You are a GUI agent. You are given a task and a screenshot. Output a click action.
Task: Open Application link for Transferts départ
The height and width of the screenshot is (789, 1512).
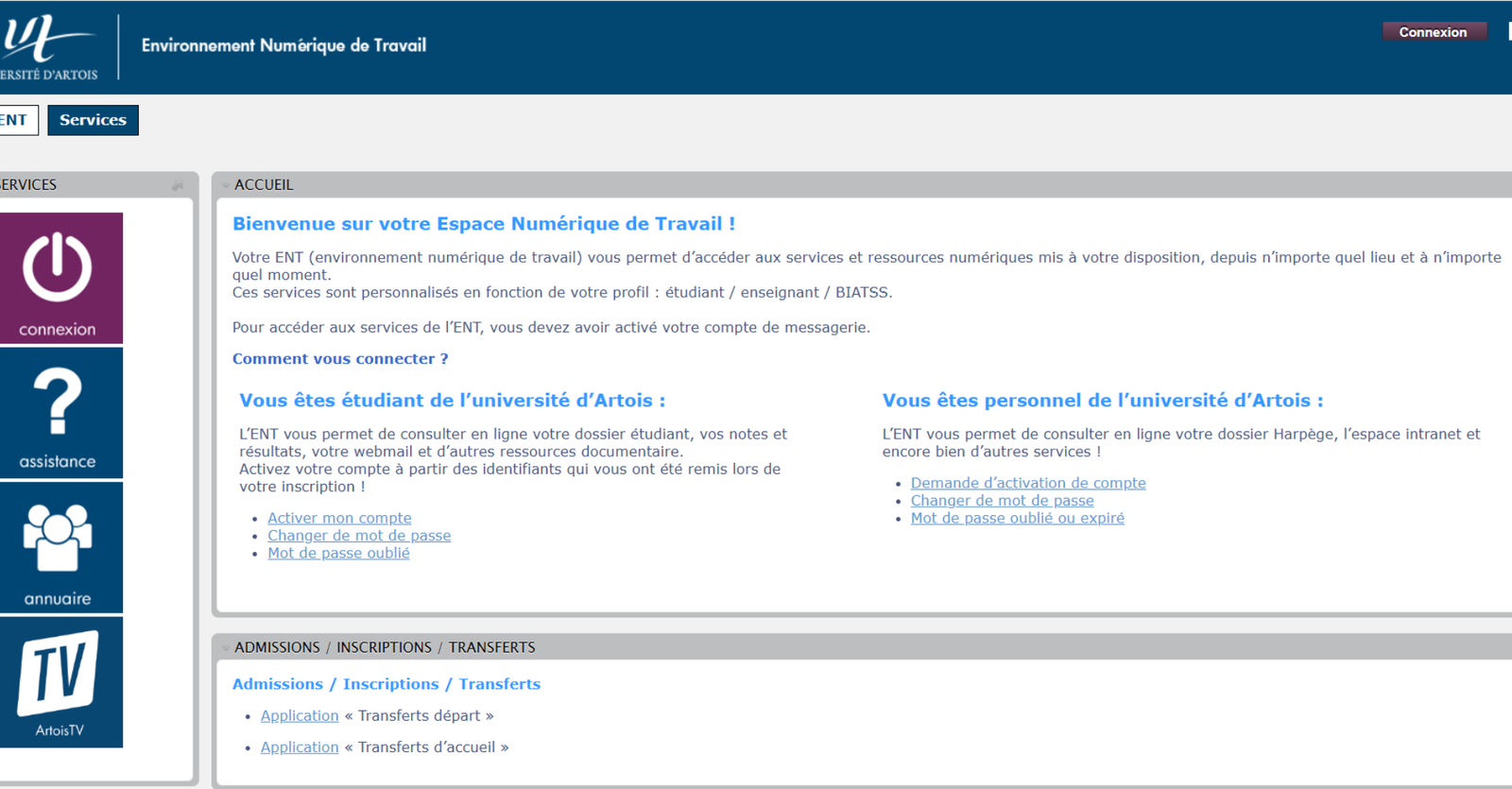pos(300,716)
